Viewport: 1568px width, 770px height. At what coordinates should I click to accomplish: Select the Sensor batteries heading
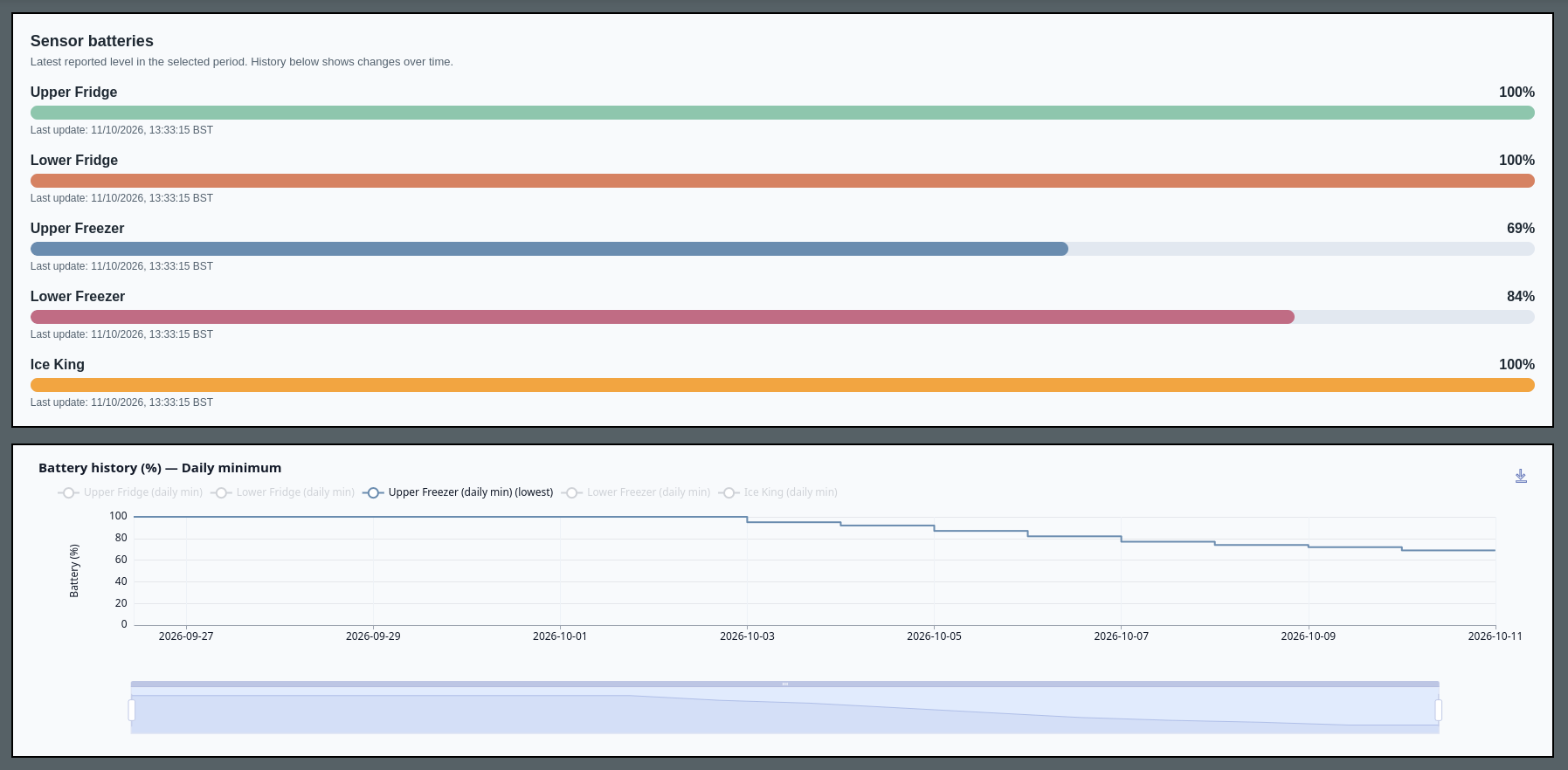(92, 41)
